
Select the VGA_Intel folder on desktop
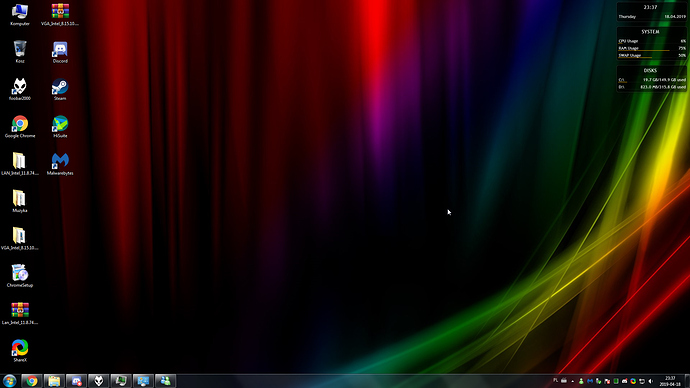click(20, 239)
